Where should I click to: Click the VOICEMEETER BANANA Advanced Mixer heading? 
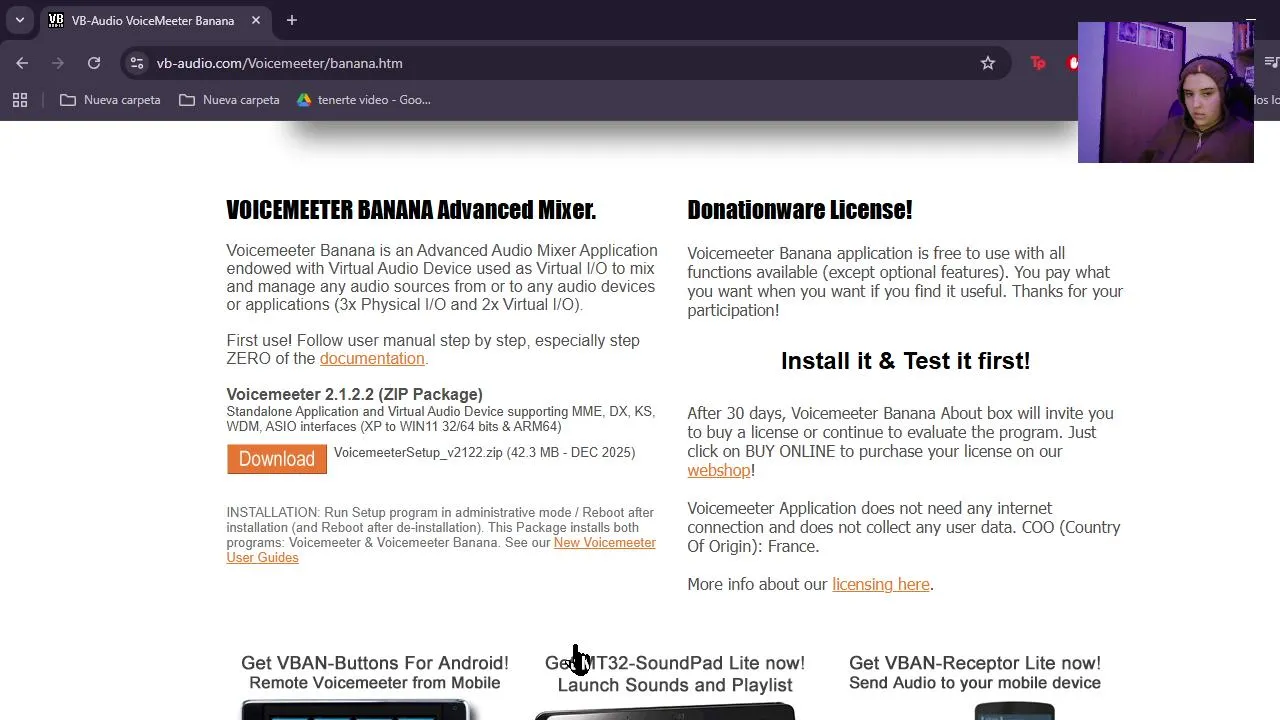pyautogui.click(x=411, y=210)
